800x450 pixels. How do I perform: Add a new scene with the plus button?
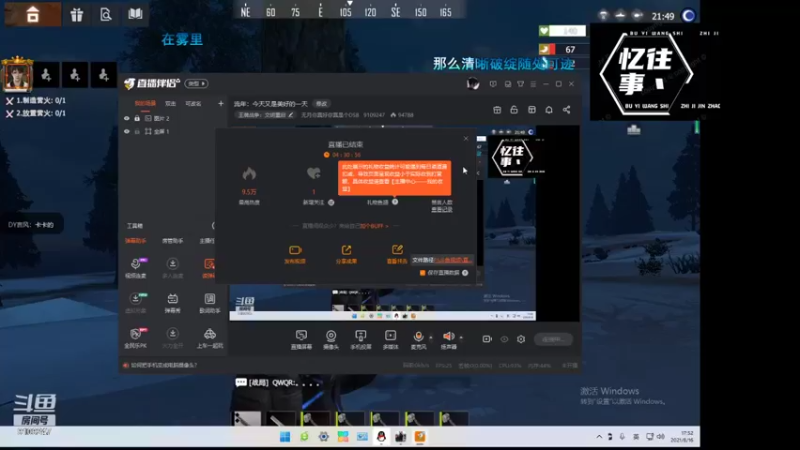pyautogui.click(x=220, y=104)
